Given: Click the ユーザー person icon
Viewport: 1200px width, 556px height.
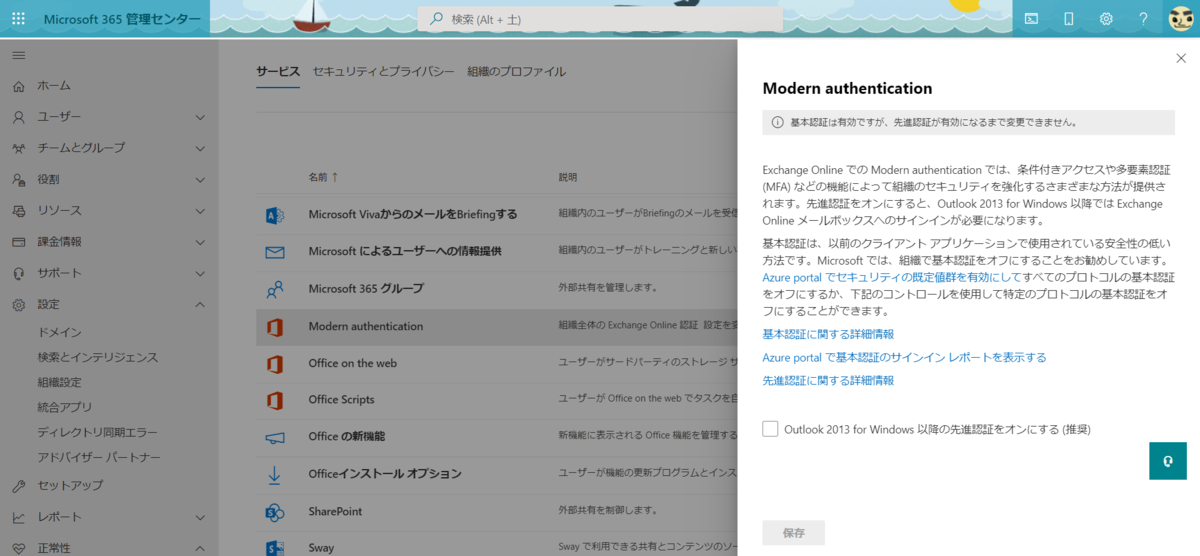Looking at the screenshot, I should [x=19, y=117].
